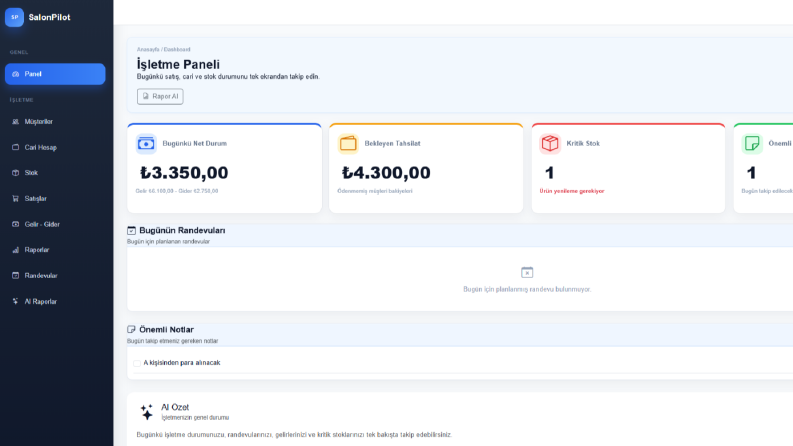793x446 pixels.
Task: Click the SalonPilot brand name
Action: coord(50,17)
